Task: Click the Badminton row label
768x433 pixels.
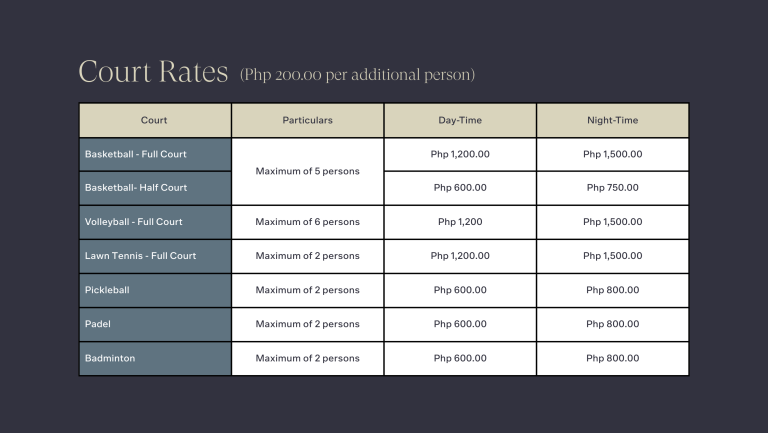Action: 110,358
